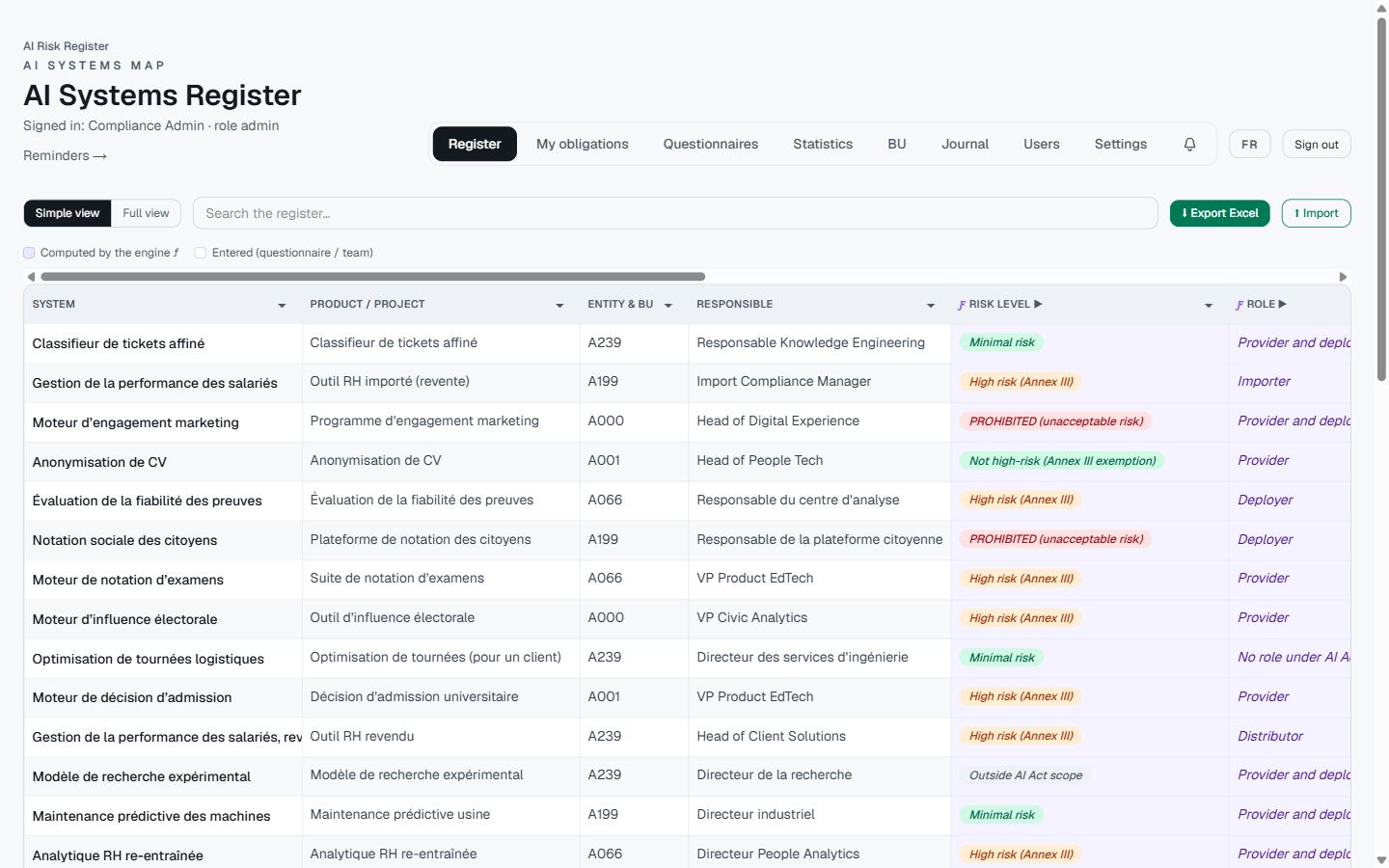Open the Questionnaires tab
This screenshot has height=868, width=1389.
click(711, 144)
